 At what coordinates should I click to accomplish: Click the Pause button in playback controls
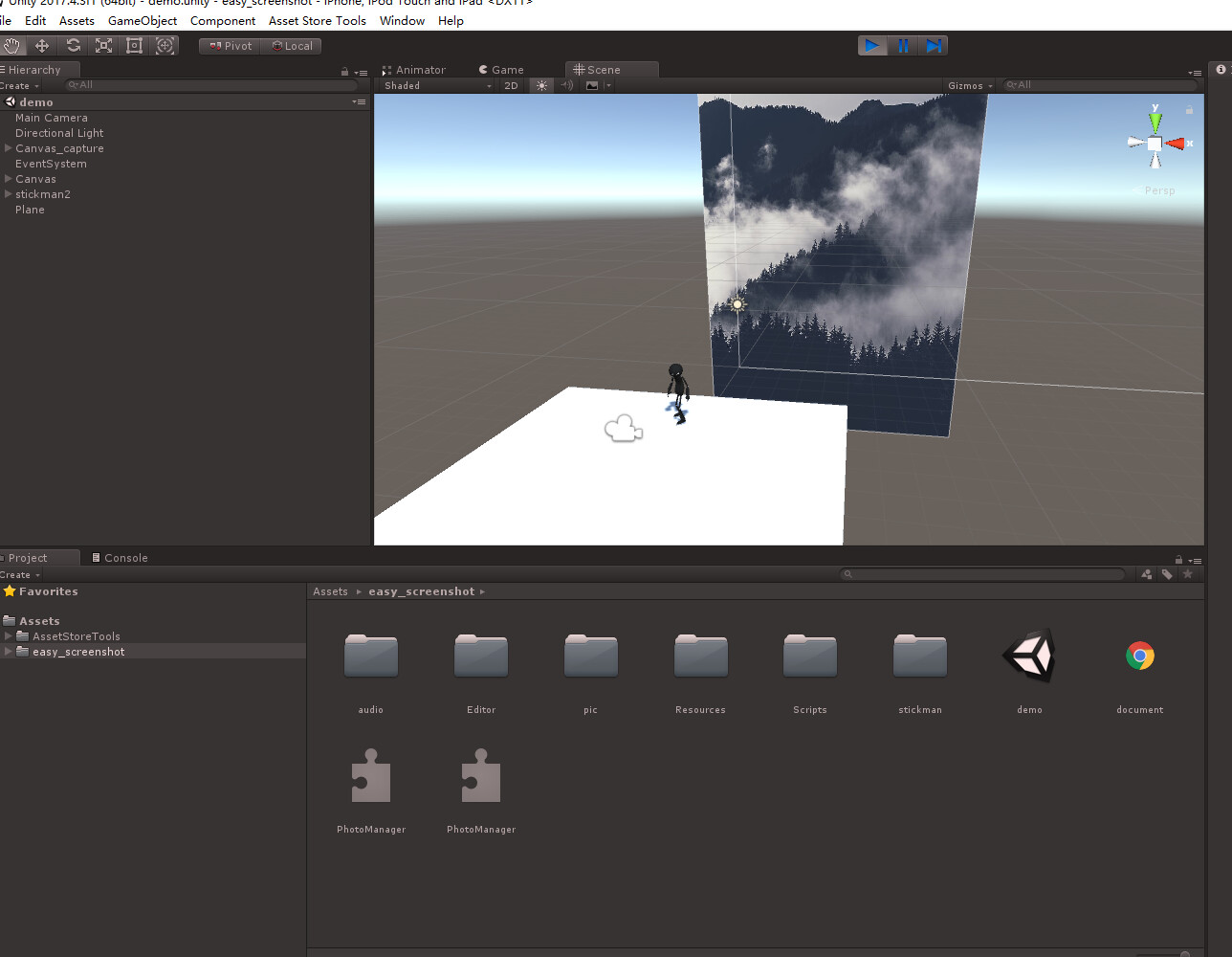pyautogui.click(x=903, y=45)
